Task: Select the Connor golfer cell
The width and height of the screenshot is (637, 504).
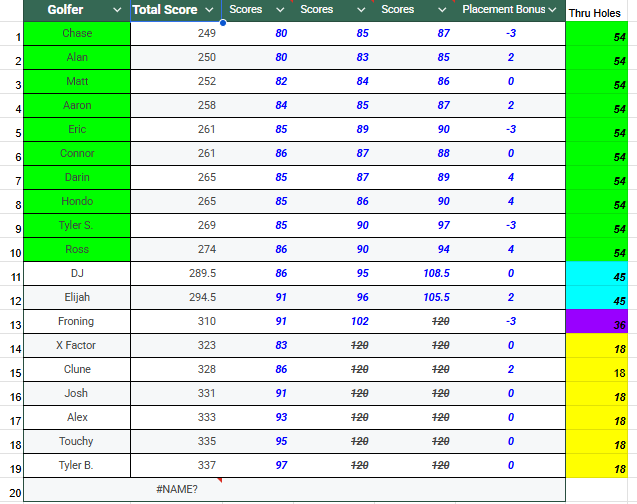Action: pos(77,153)
